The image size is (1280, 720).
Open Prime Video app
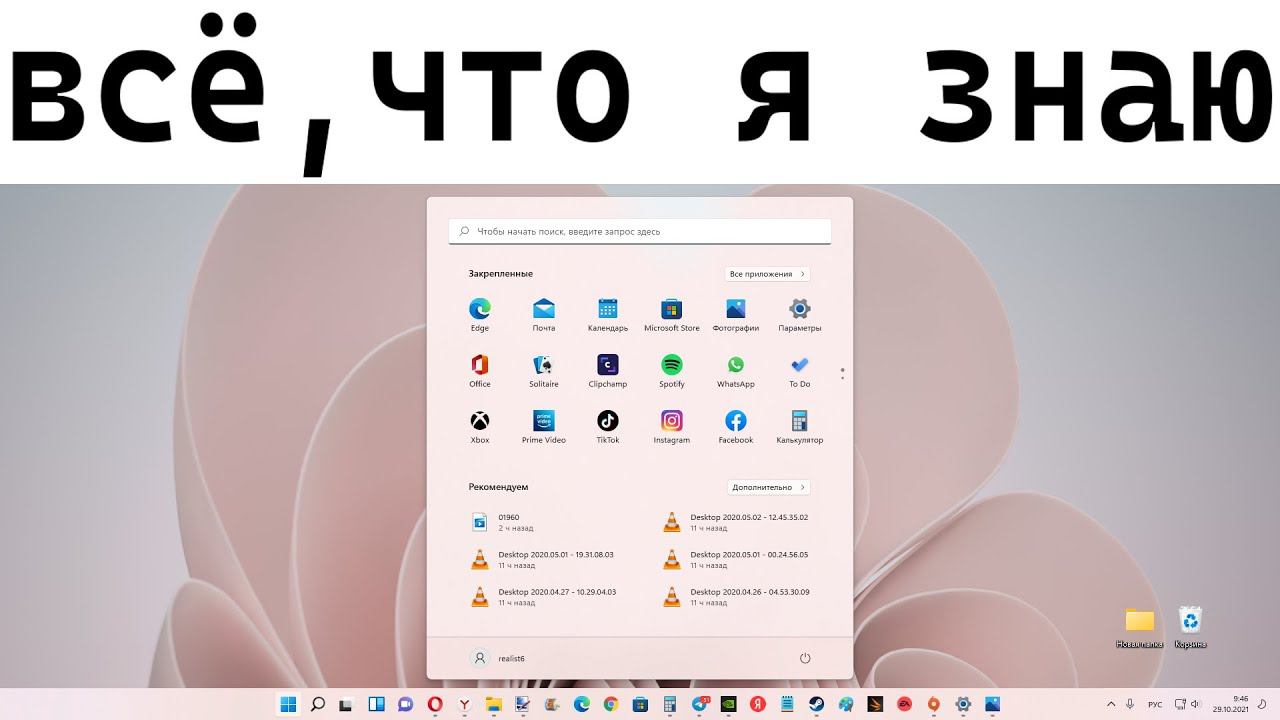point(544,426)
